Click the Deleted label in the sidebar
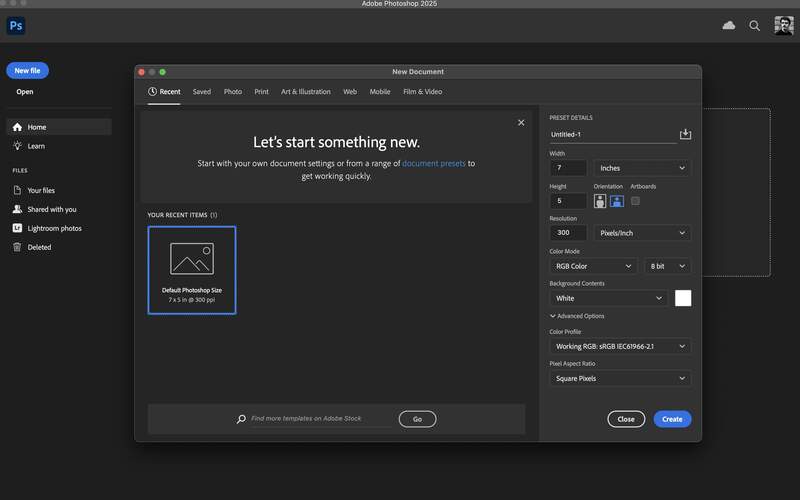800x500 pixels. pyautogui.click(x=39, y=247)
